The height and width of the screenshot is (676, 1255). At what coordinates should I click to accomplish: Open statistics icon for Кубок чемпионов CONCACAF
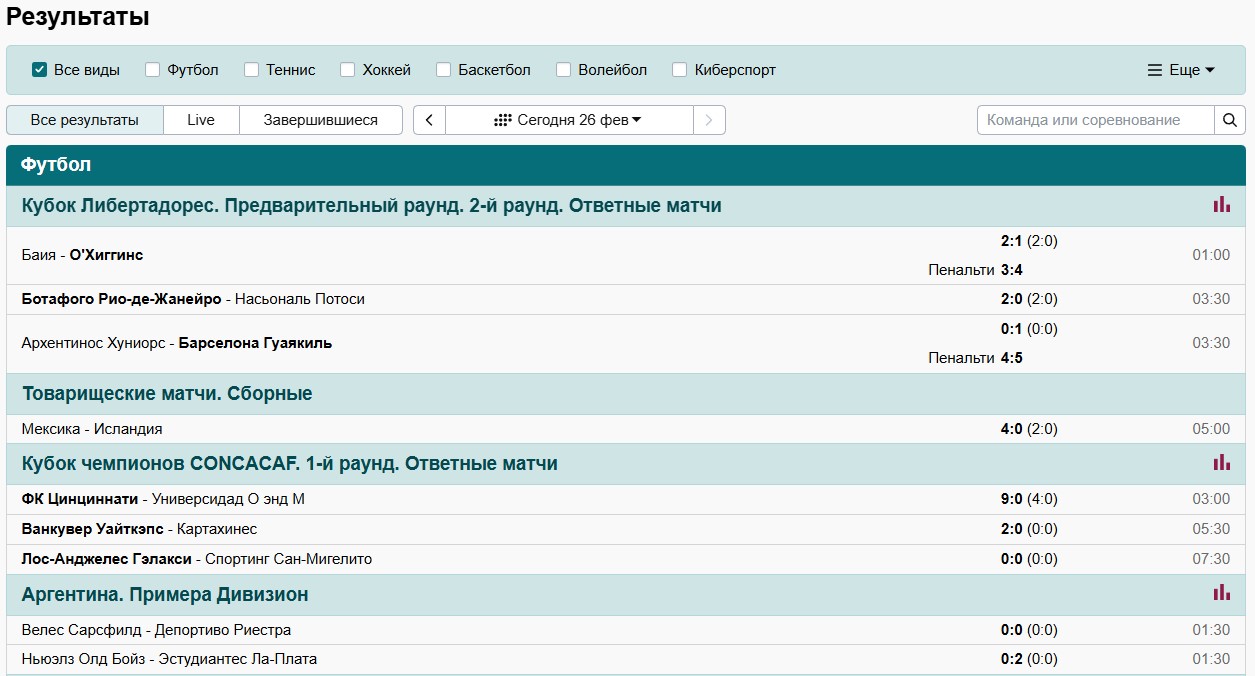coord(1221,463)
